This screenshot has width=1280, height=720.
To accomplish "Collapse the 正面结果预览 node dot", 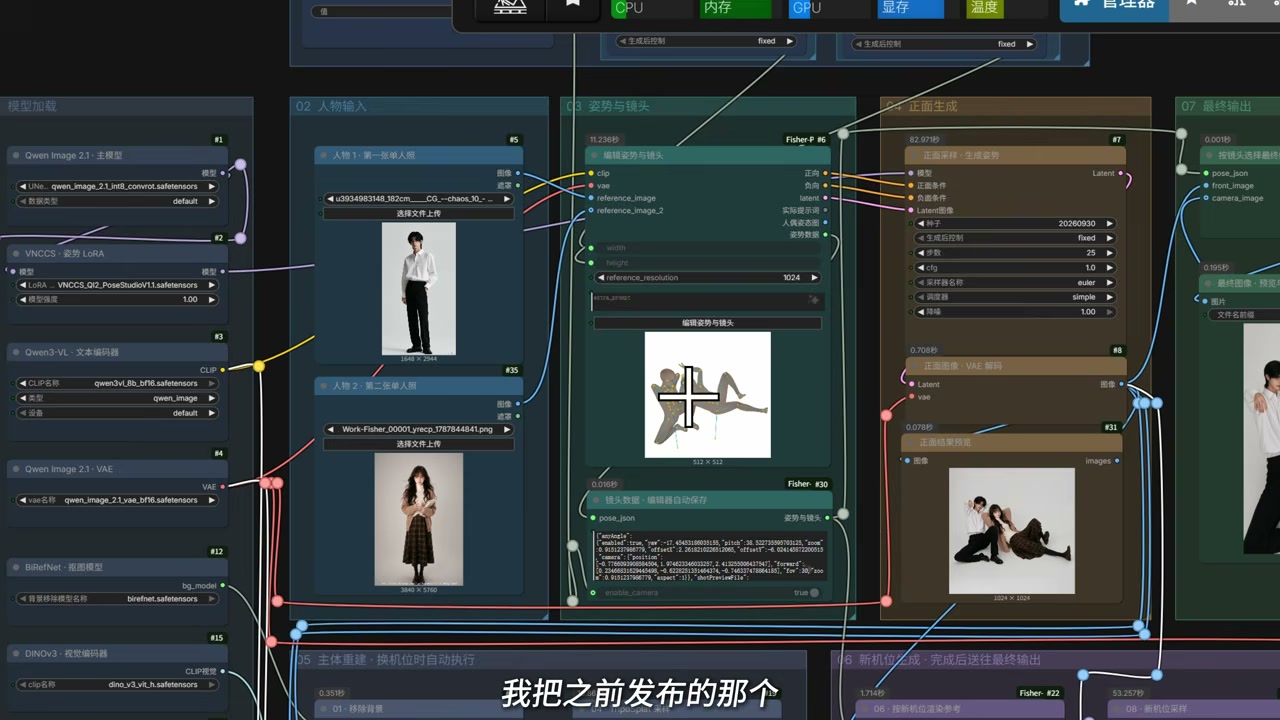I will (910, 443).
